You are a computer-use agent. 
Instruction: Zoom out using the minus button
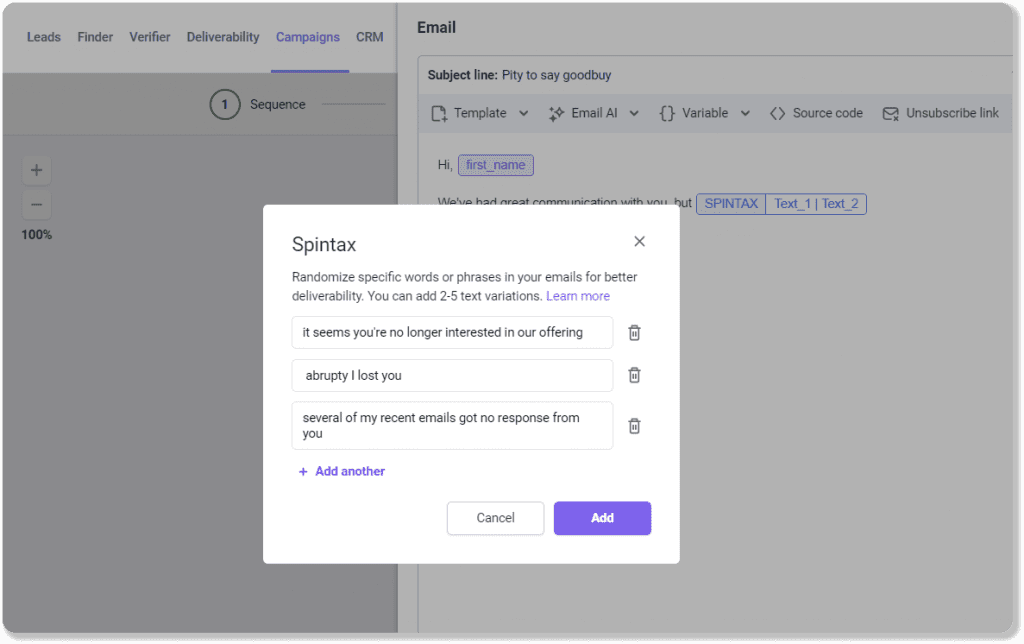click(36, 204)
